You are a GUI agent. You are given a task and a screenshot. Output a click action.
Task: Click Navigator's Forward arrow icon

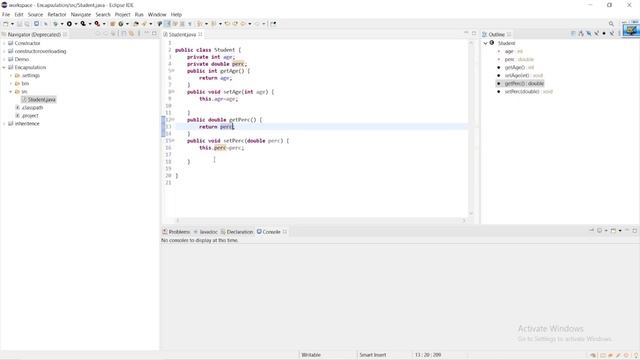pos(106,34)
